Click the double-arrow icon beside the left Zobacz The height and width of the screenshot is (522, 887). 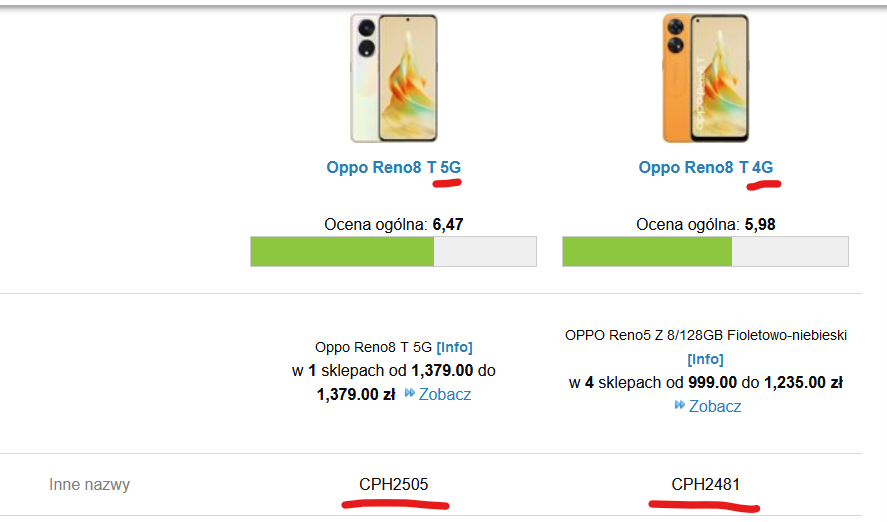click(410, 394)
